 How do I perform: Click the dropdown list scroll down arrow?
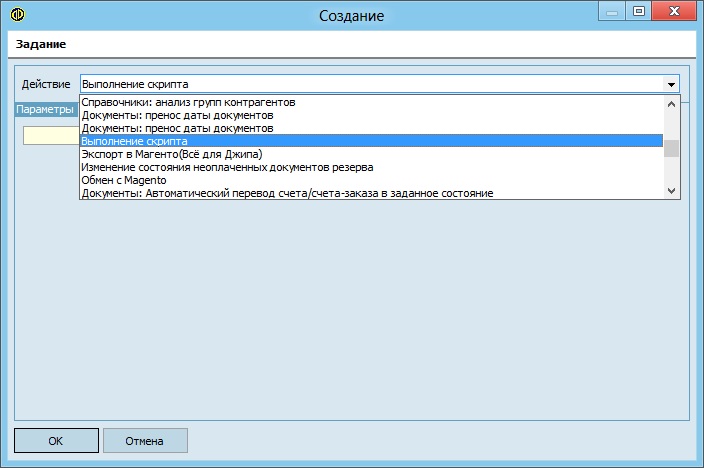[671, 191]
